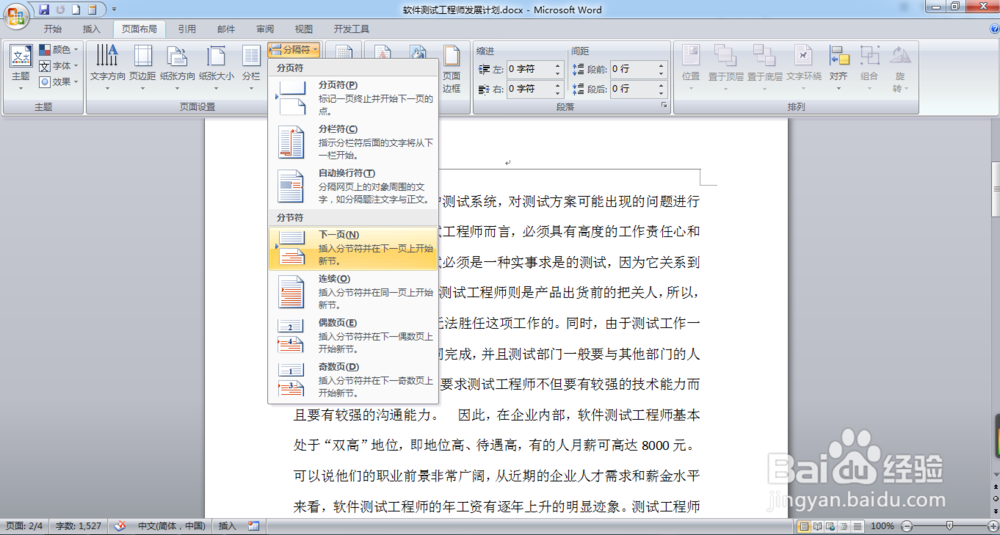Viewport: 1000px width, 535px height.
Task: Switch to full screen reading view
Action: pyautogui.click(x=818, y=526)
